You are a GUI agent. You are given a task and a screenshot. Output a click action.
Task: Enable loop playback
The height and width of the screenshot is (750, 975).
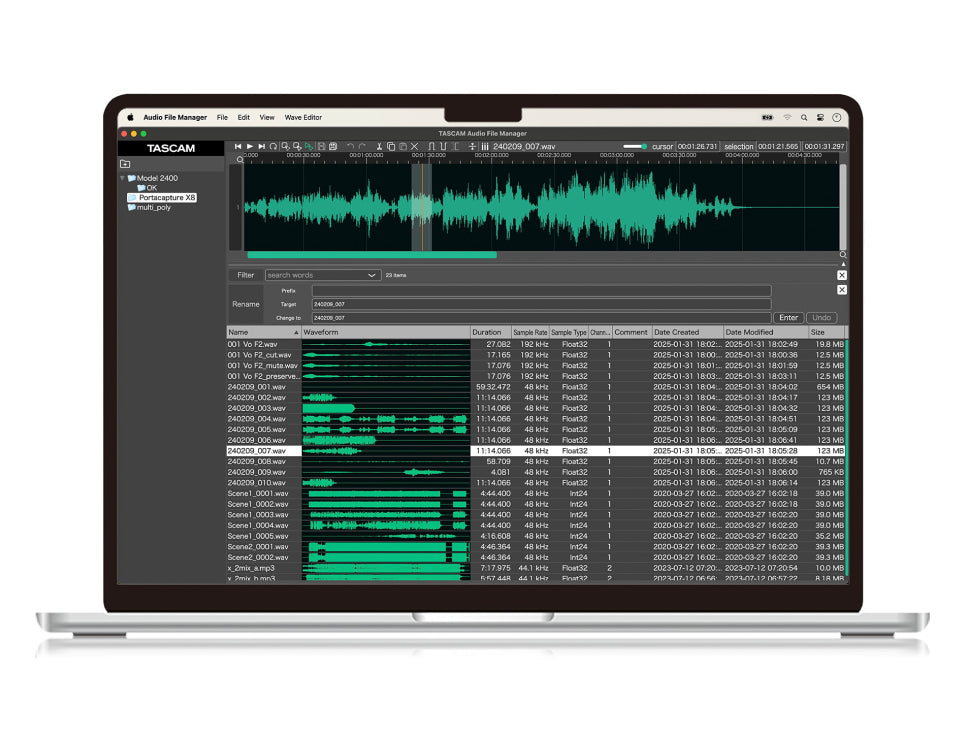click(x=273, y=146)
